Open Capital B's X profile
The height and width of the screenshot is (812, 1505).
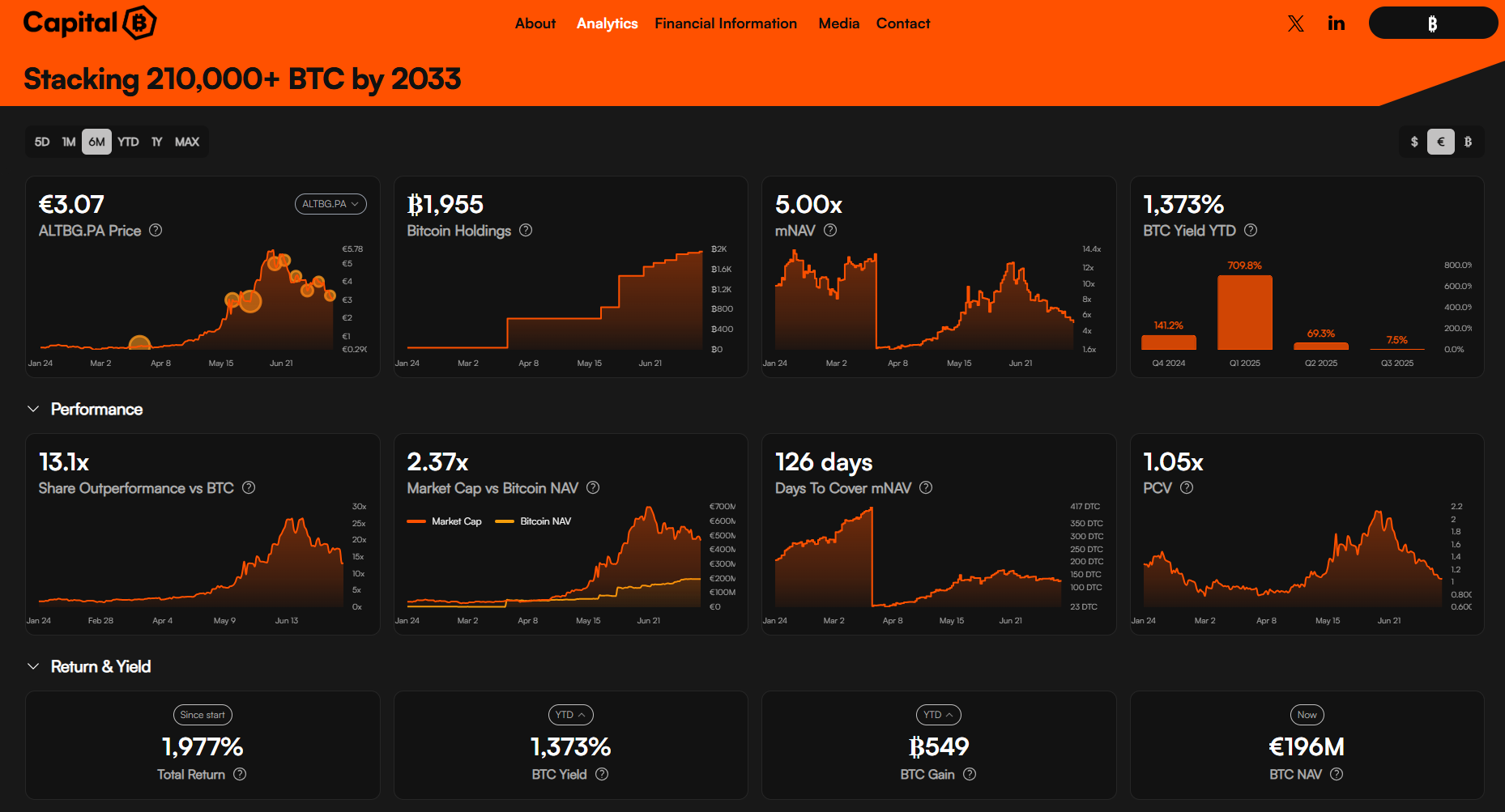1295,23
